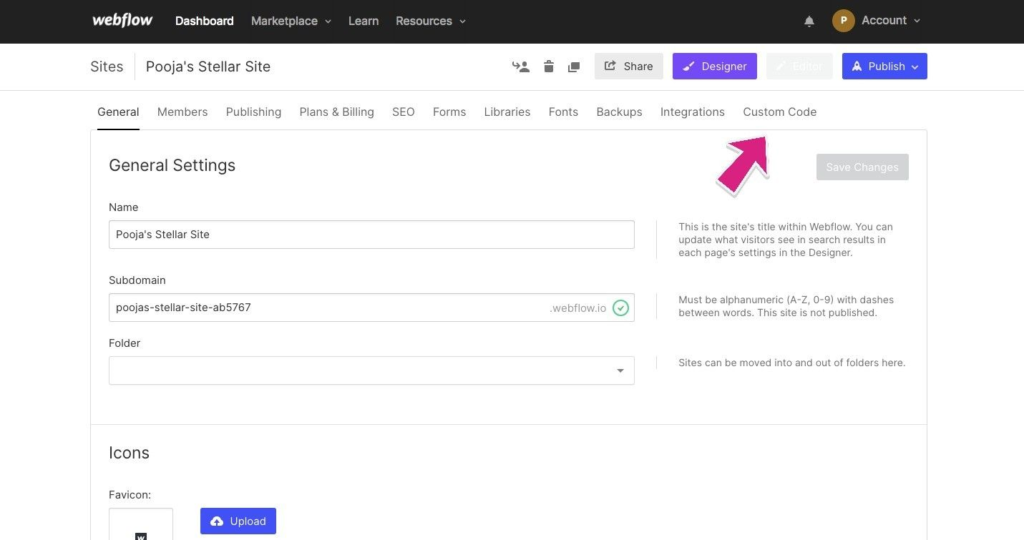Viewport: 1024px width, 540px height.
Task: Click the Subdomain input field
Action: [372, 308]
